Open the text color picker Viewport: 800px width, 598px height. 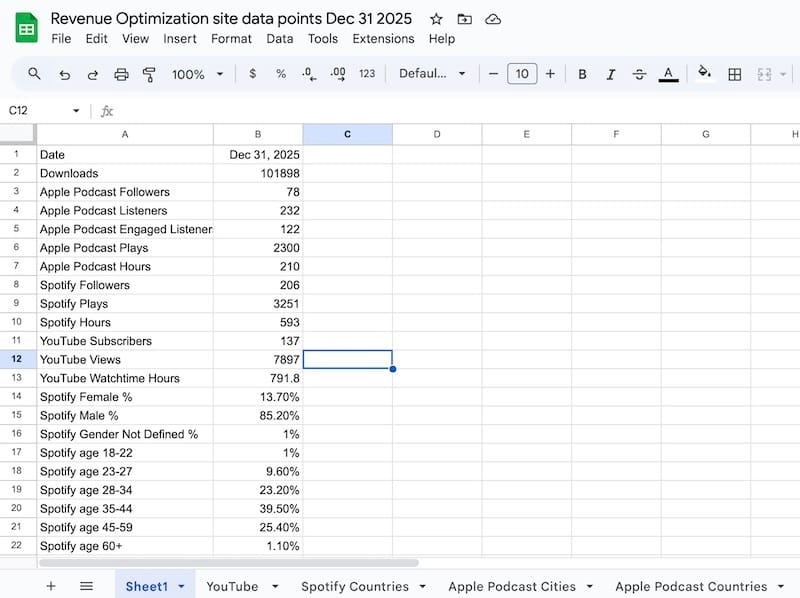[668, 74]
